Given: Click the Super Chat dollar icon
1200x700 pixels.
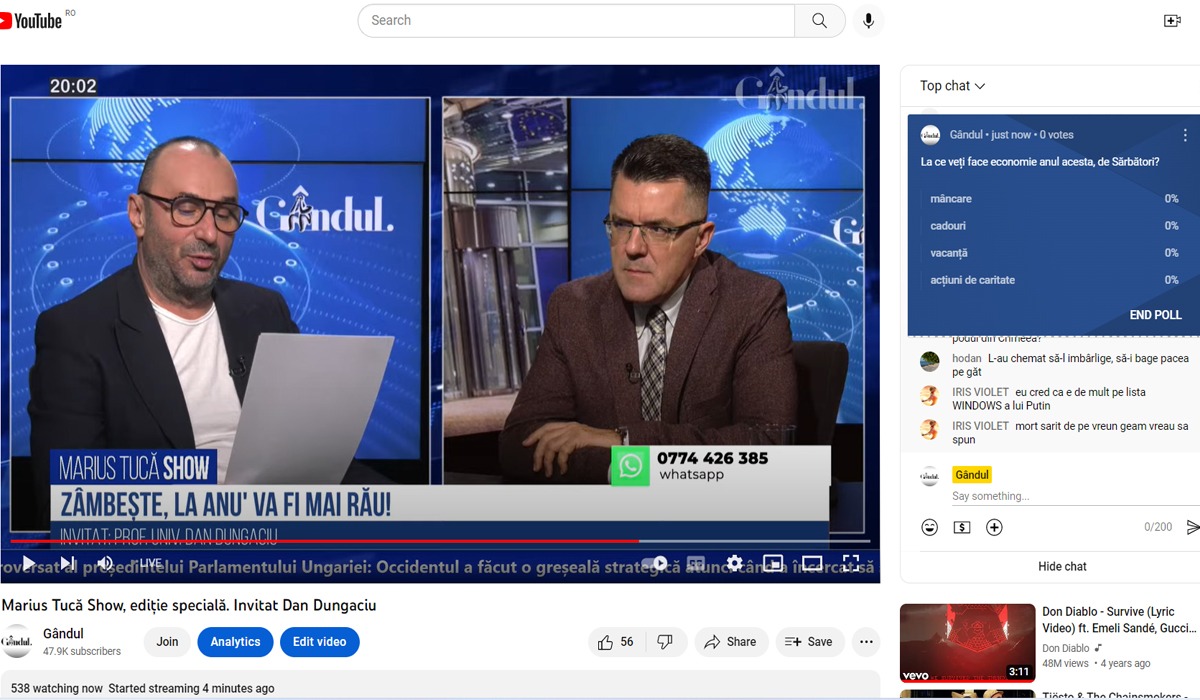Looking at the screenshot, I should (962, 527).
